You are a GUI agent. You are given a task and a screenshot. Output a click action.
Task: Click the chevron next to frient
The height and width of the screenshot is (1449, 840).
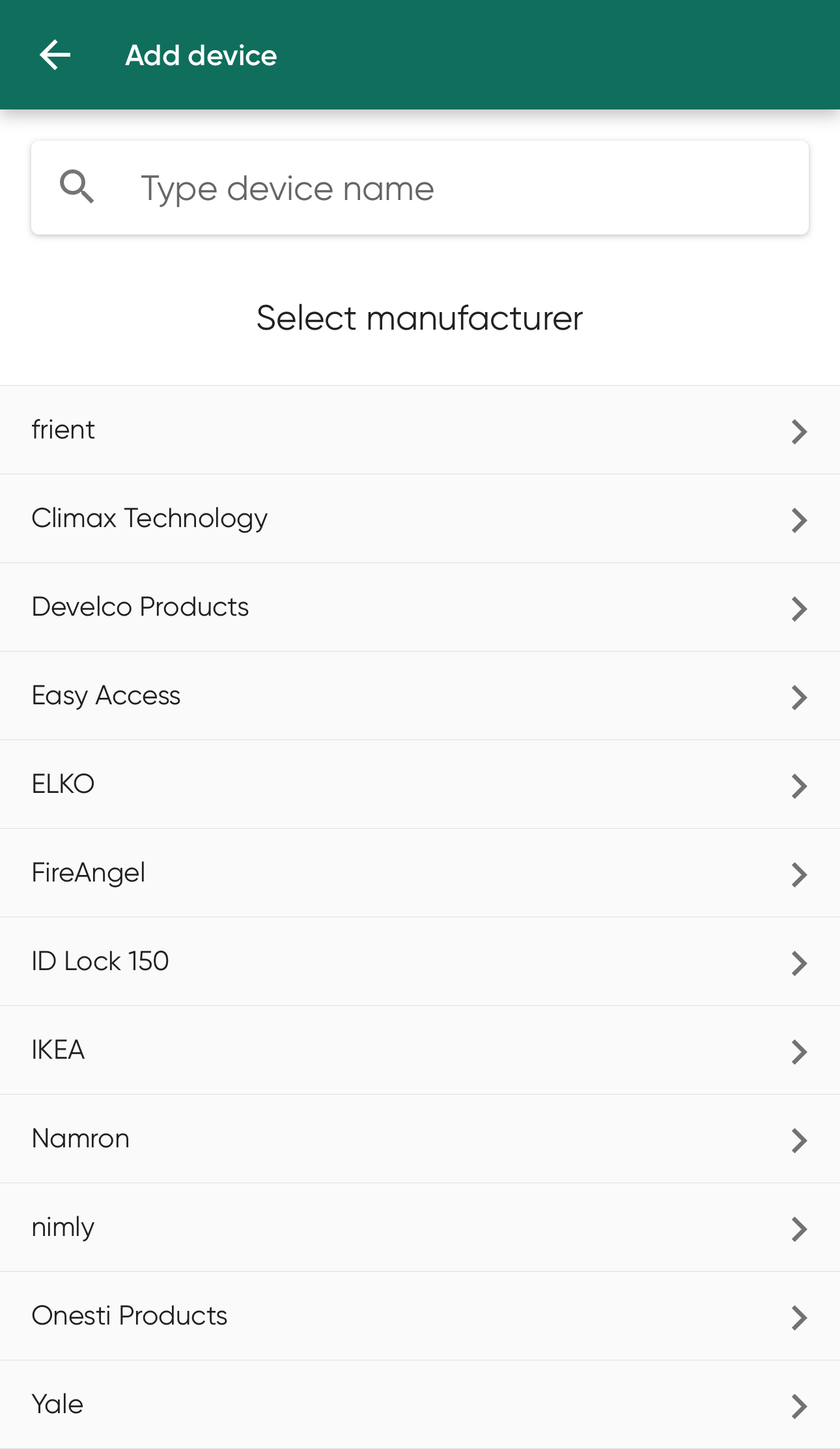pyautogui.click(x=799, y=431)
